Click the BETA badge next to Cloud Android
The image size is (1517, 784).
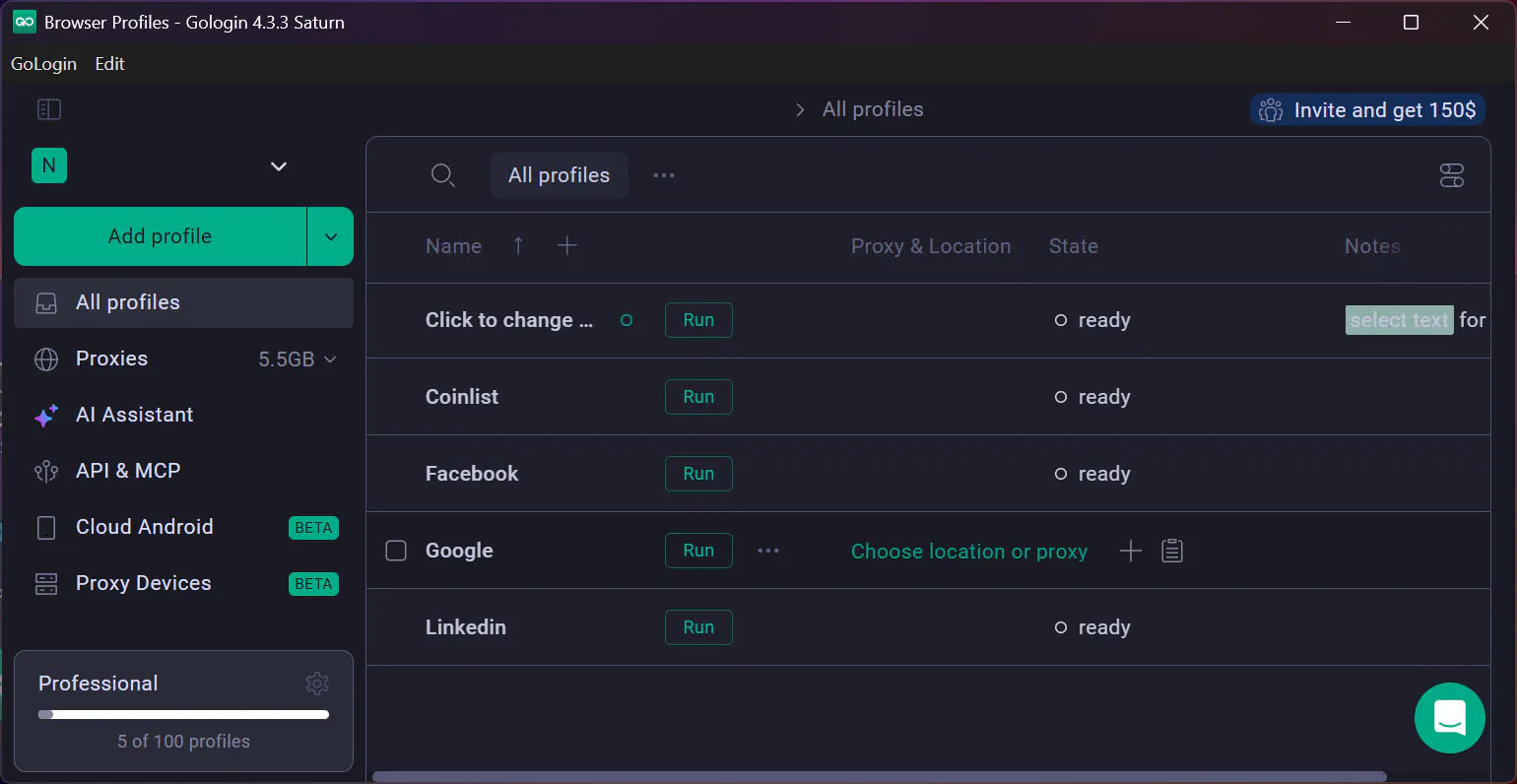[313, 528]
